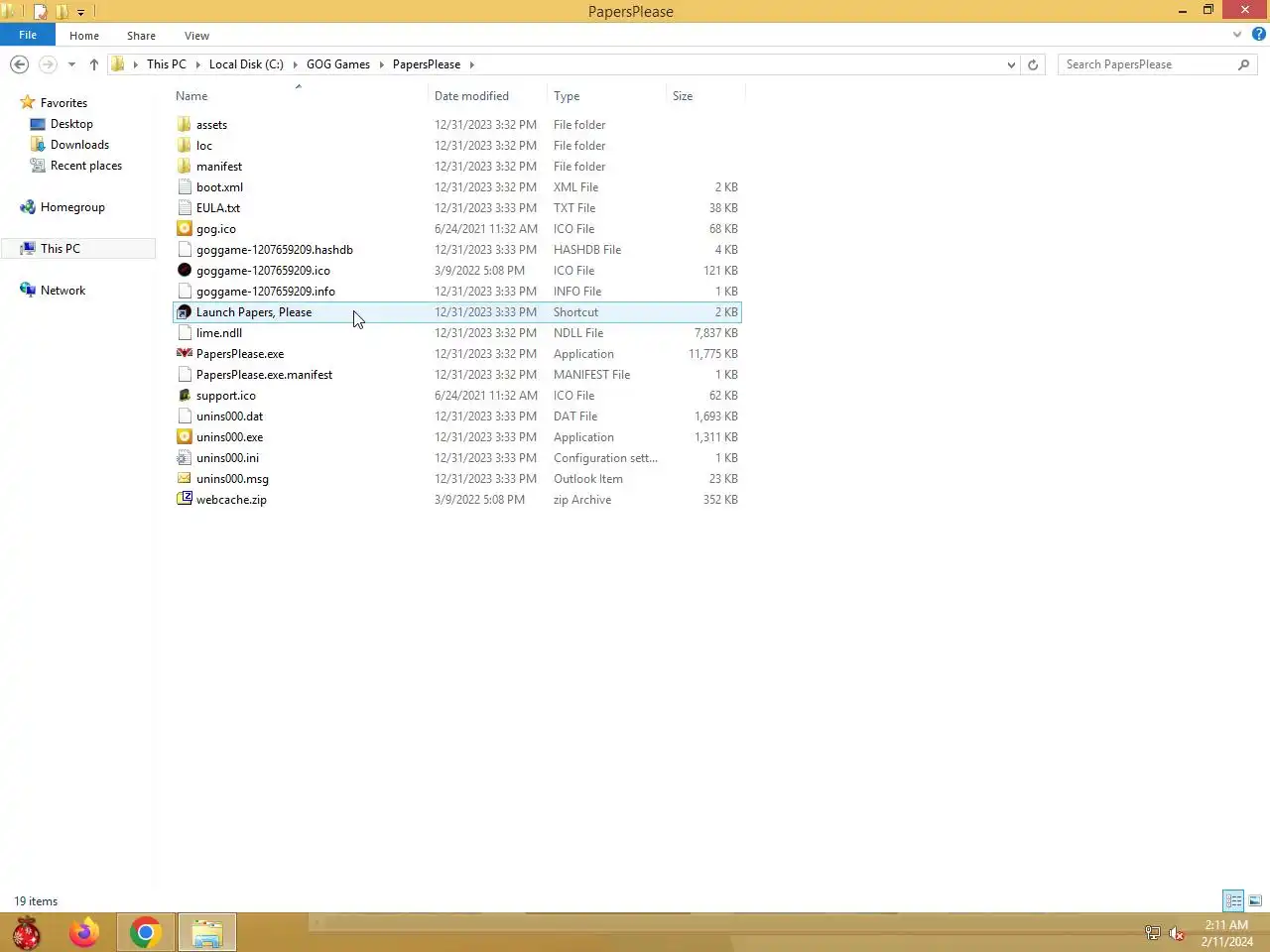Select goggame-1207659209.hashdb file name
Image resolution: width=1270 pixels, height=952 pixels.
click(275, 250)
